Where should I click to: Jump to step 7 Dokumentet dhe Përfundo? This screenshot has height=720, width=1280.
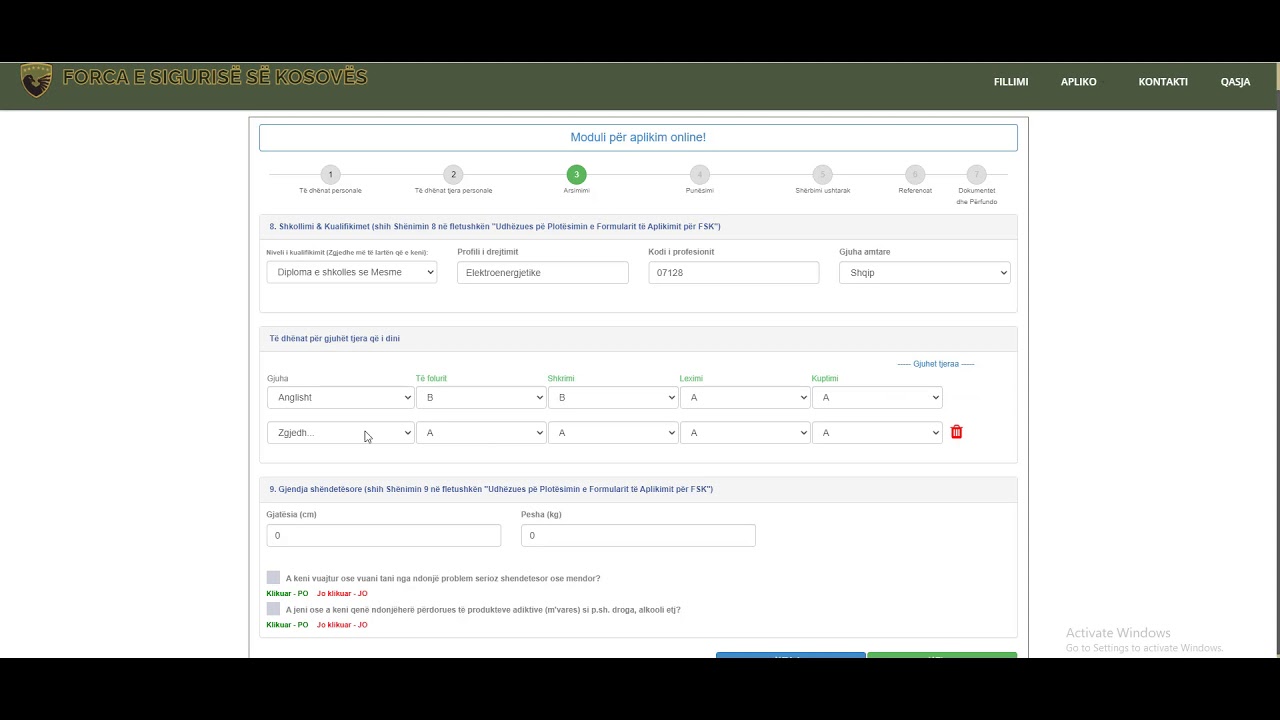[x=976, y=174]
